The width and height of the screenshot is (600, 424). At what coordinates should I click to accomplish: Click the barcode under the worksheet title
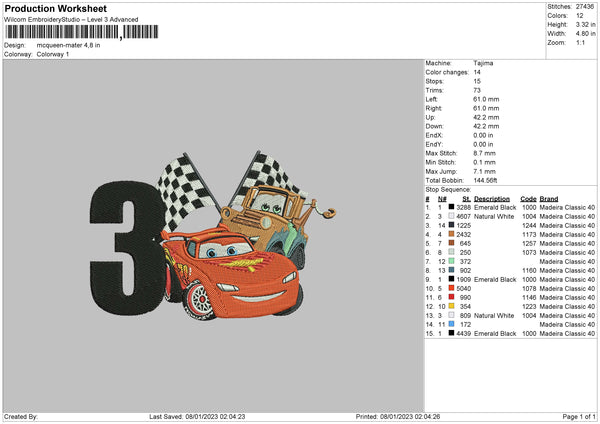[x=82, y=32]
